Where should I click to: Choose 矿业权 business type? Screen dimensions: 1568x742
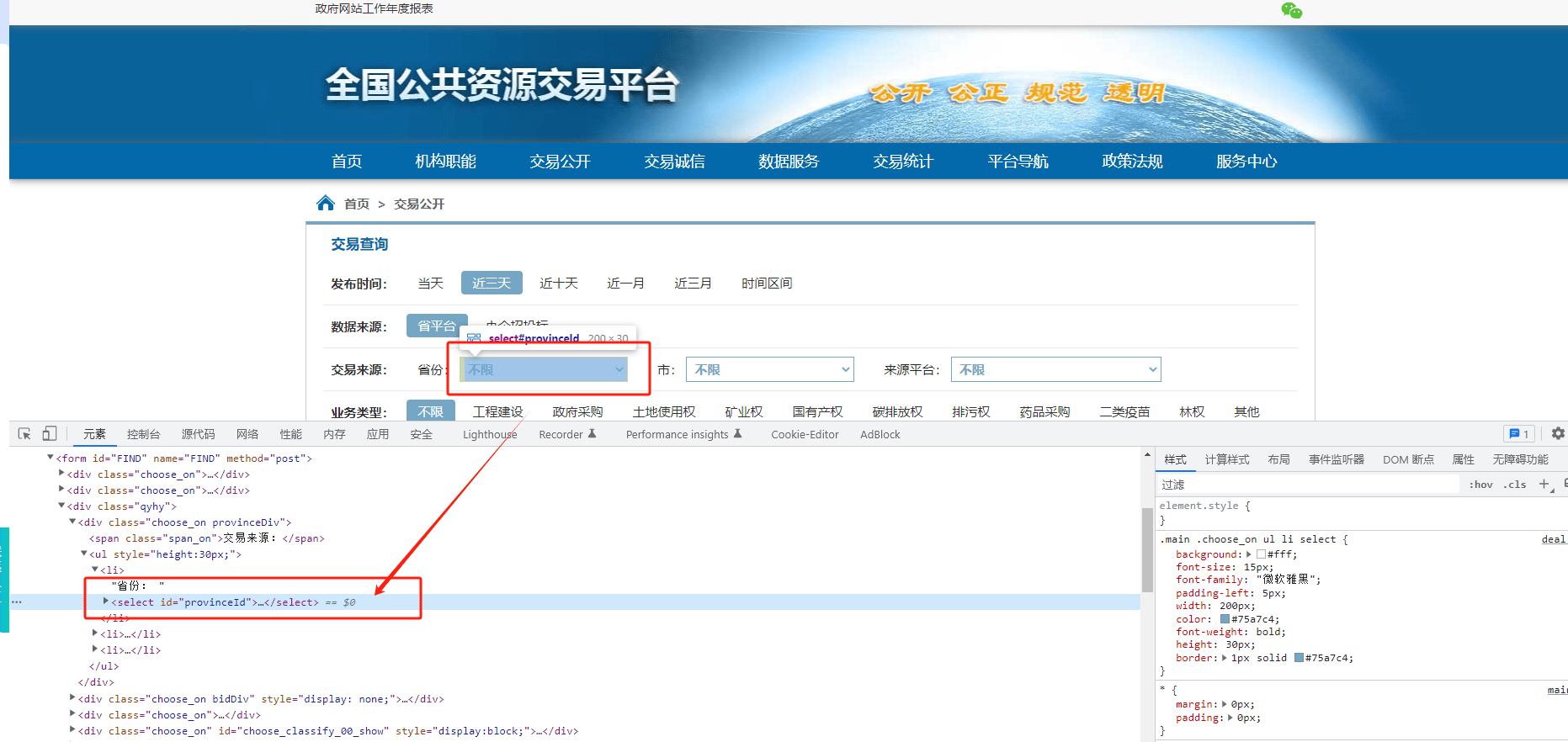point(744,411)
